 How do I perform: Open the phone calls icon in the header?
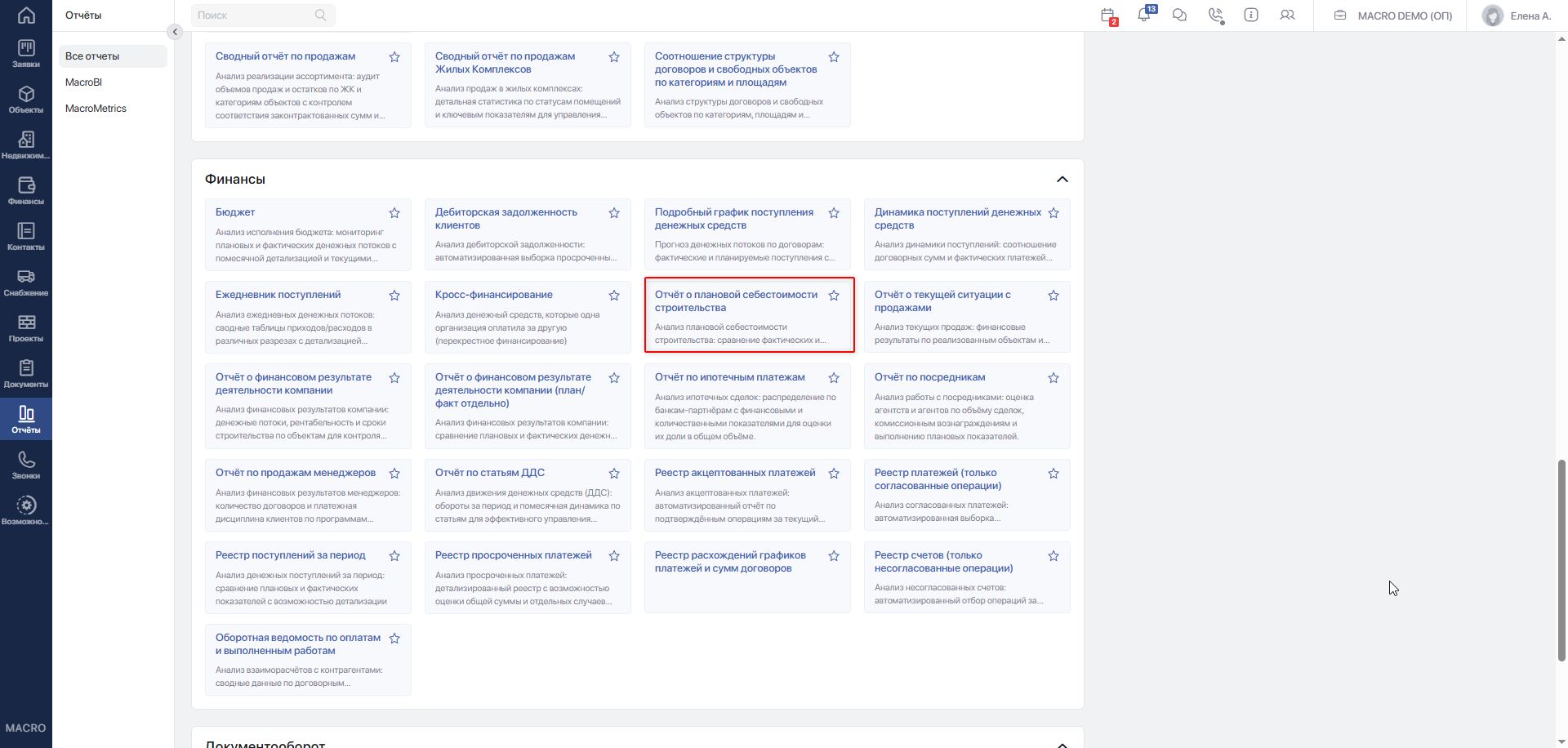[x=1216, y=15]
